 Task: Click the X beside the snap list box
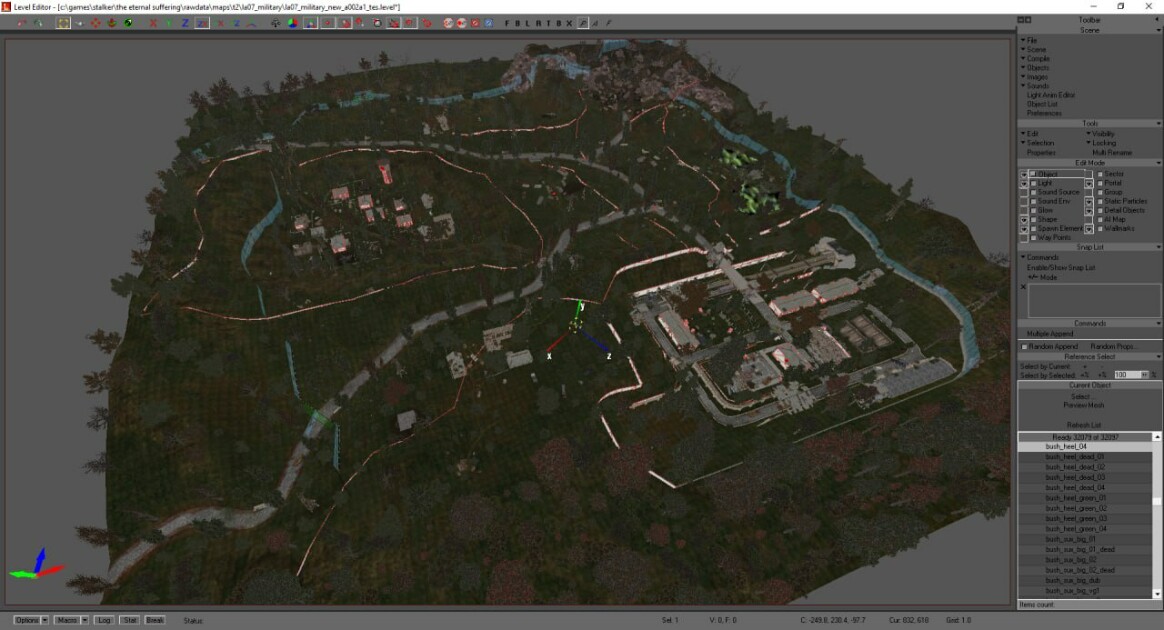tap(1023, 286)
